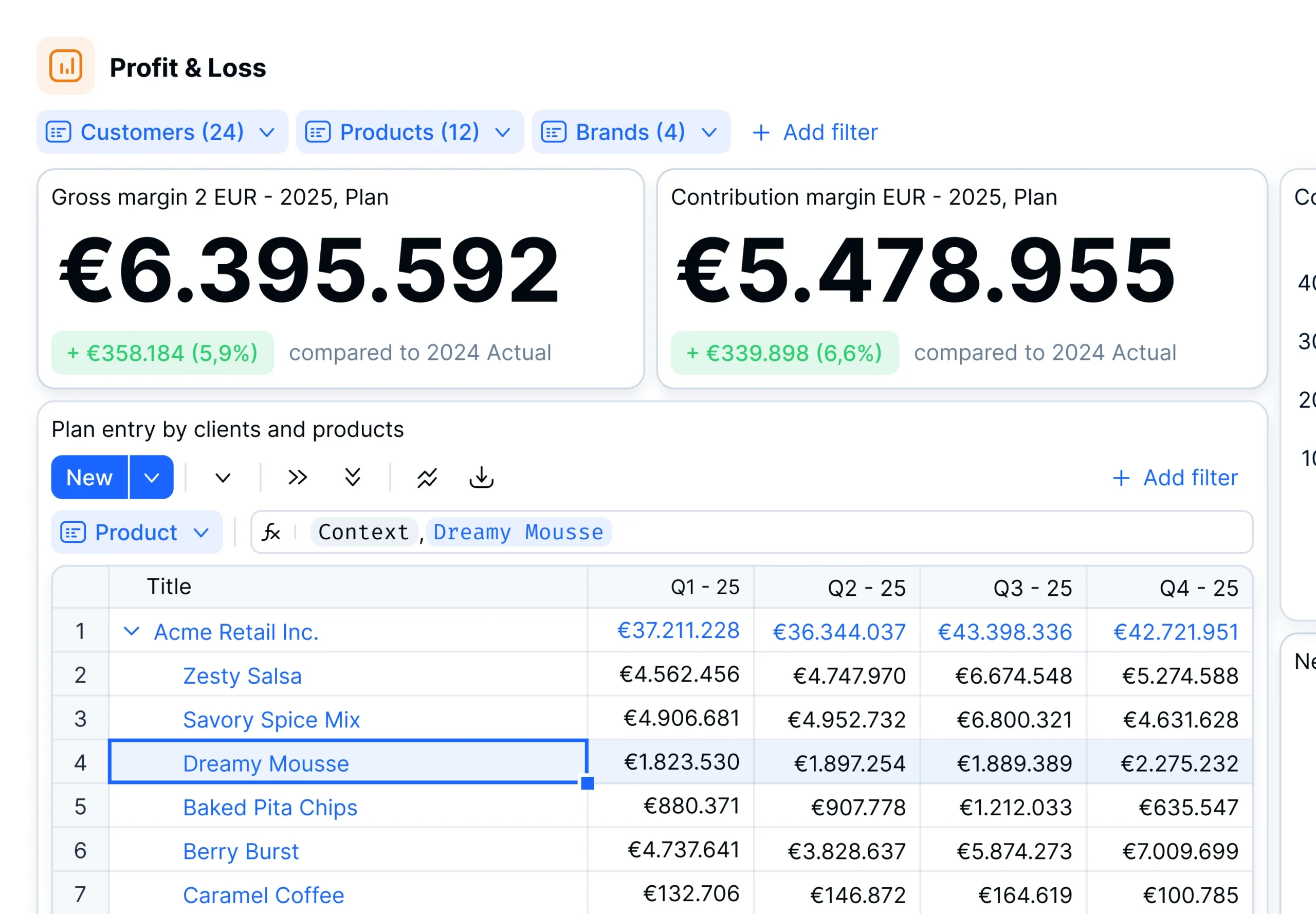Click the Context token in formula bar
Viewport: 1316px width, 914px height.
click(x=363, y=532)
